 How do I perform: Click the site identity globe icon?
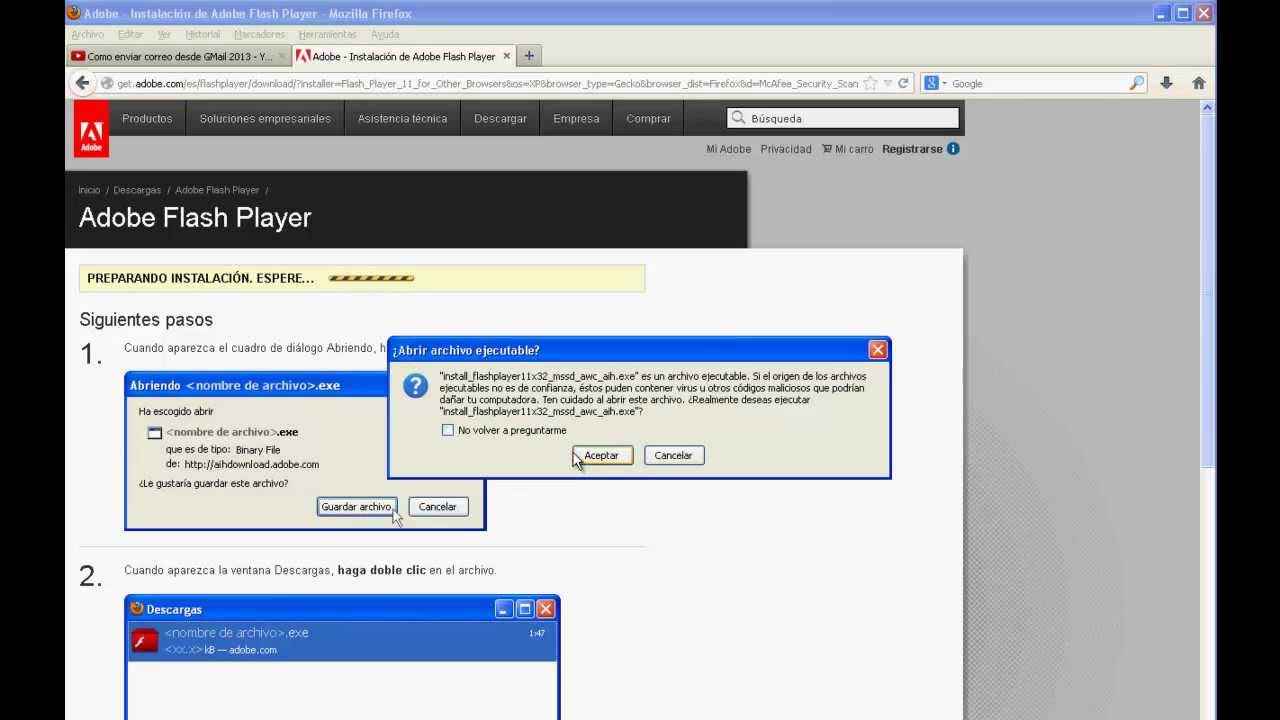pyautogui.click(x=107, y=84)
